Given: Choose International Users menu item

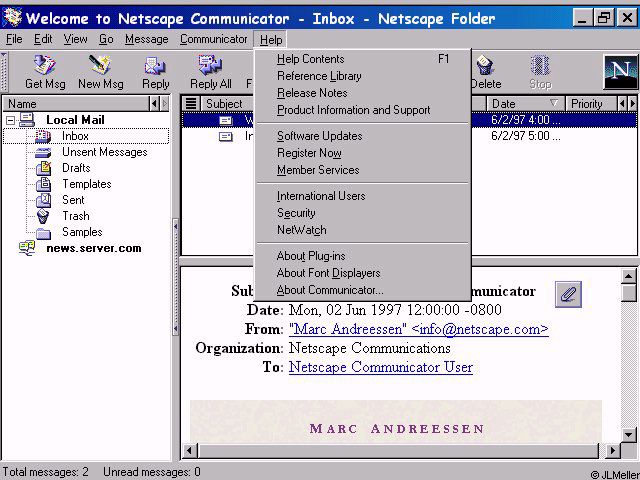Looking at the screenshot, I should pyautogui.click(x=363, y=196).
